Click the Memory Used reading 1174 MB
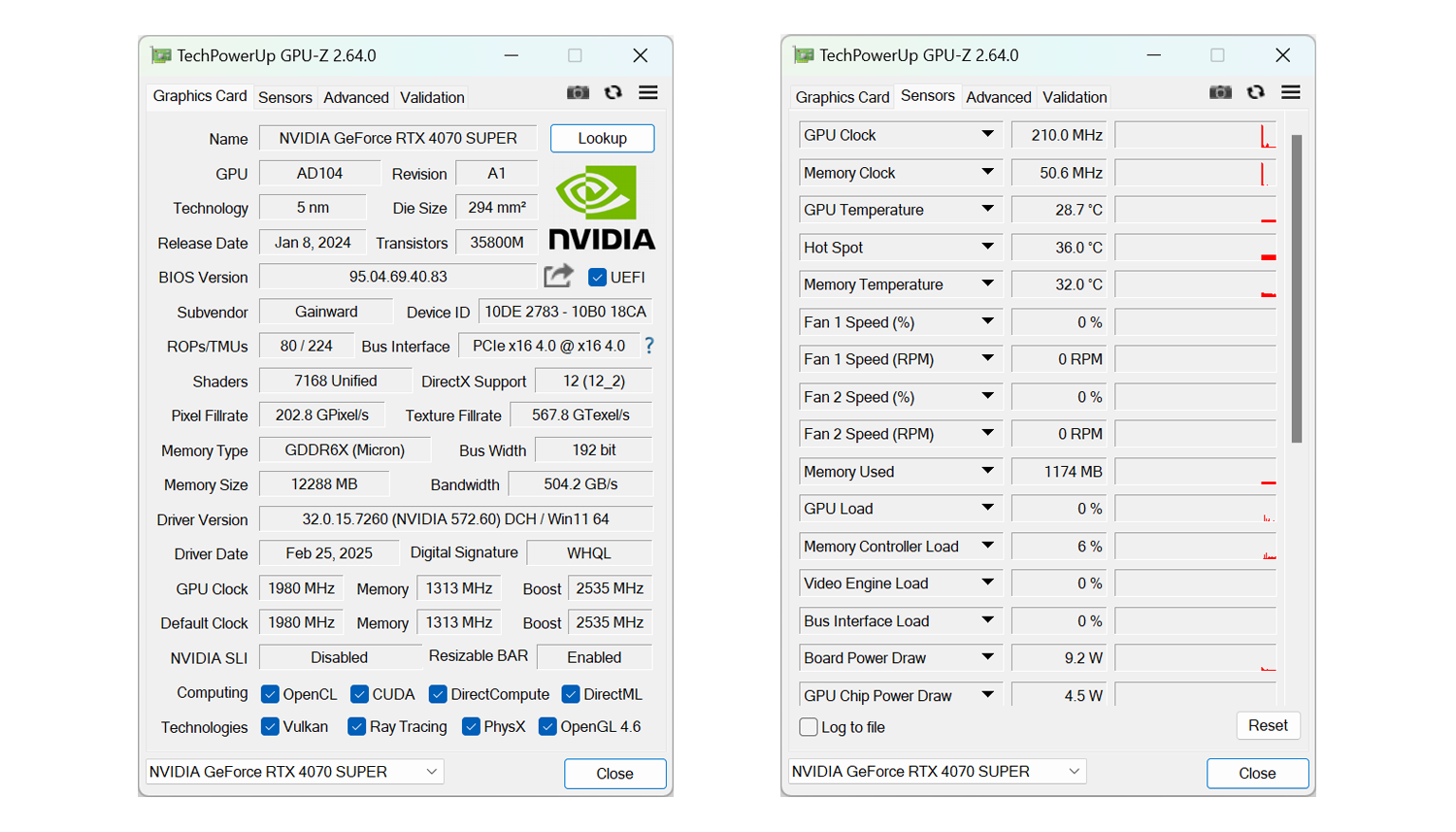Viewport: 1456px width, 832px height. pyautogui.click(x=1059, y=472)
